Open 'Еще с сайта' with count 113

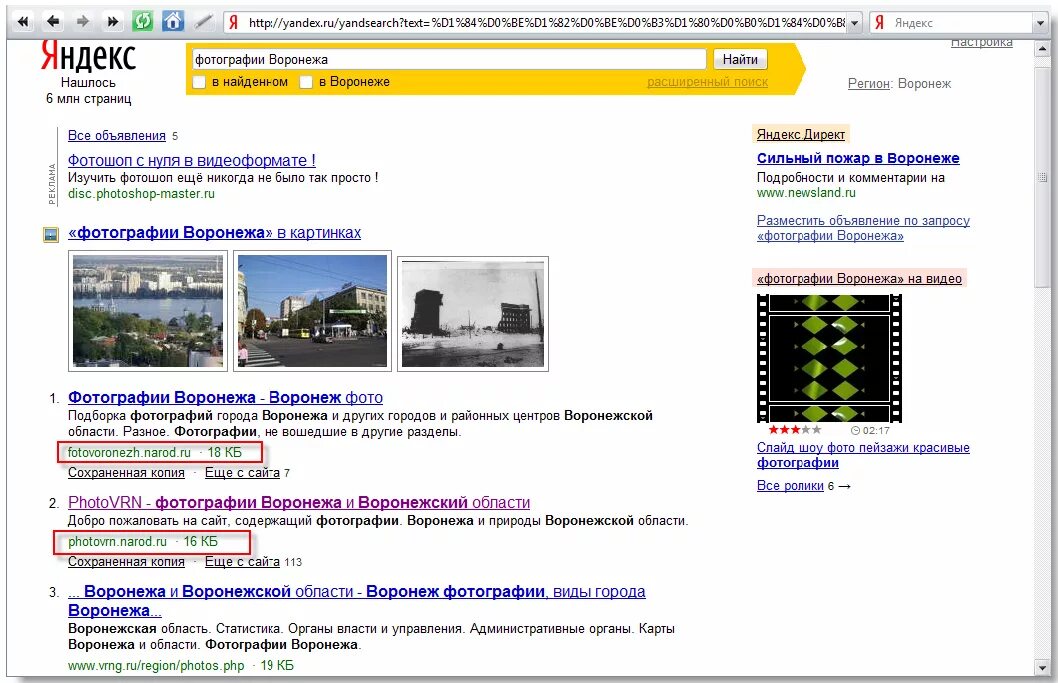coord(242,562)
